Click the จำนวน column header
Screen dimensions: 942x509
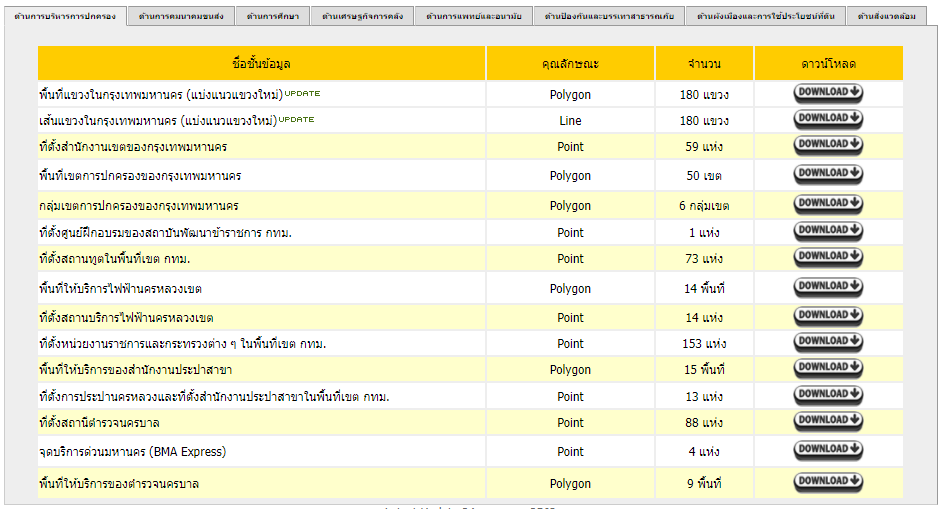point(704,63)
